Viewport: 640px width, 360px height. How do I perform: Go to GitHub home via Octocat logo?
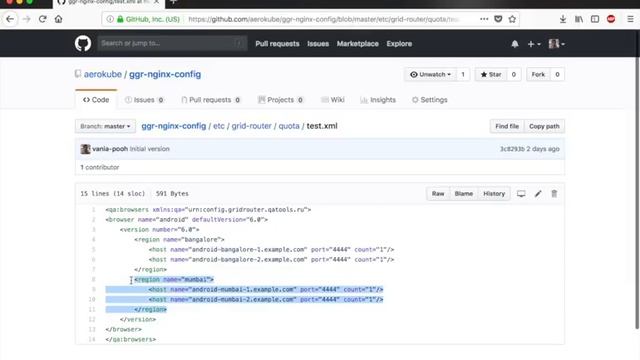83,43
